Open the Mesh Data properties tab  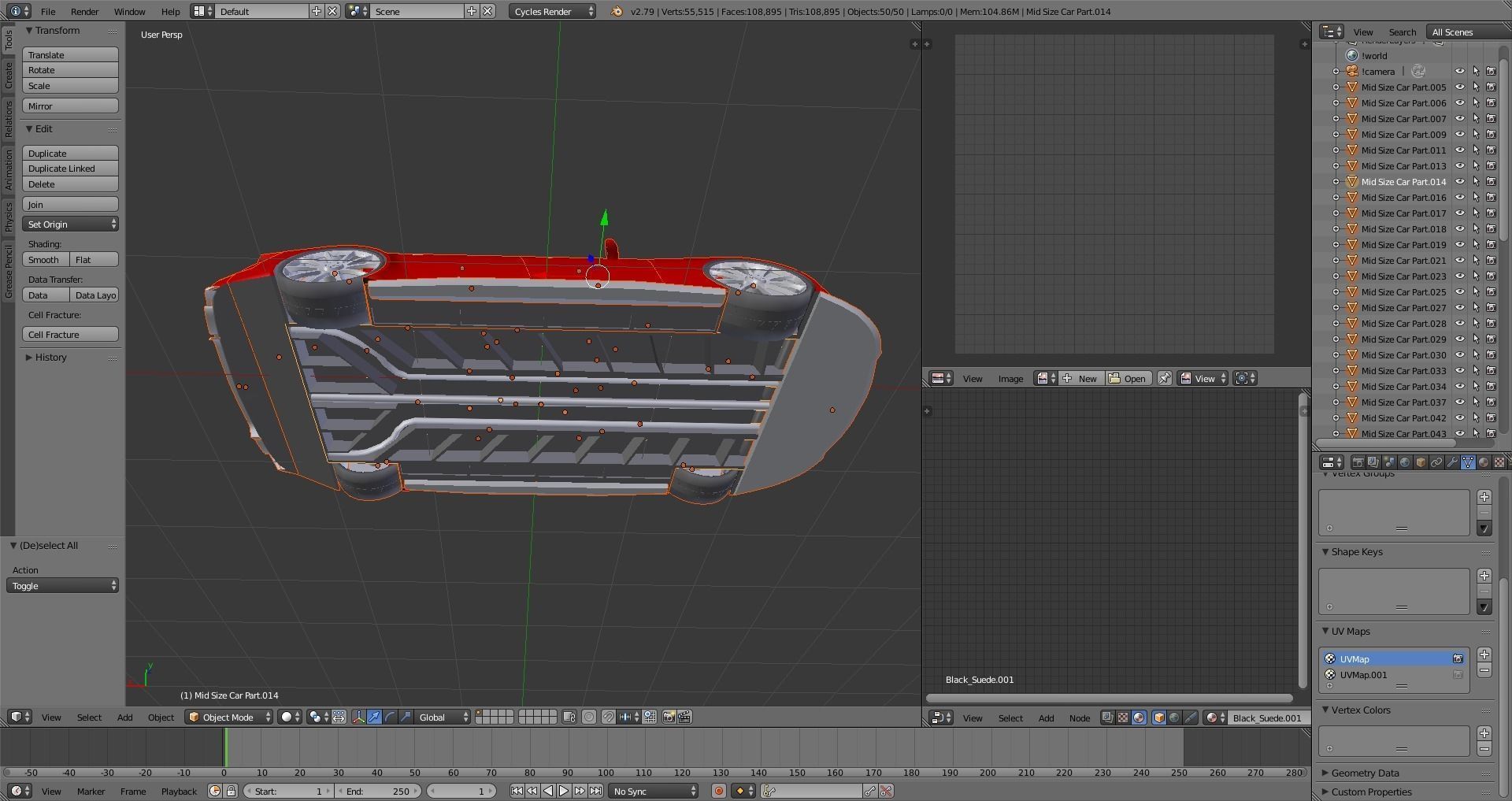[1468, 462]
